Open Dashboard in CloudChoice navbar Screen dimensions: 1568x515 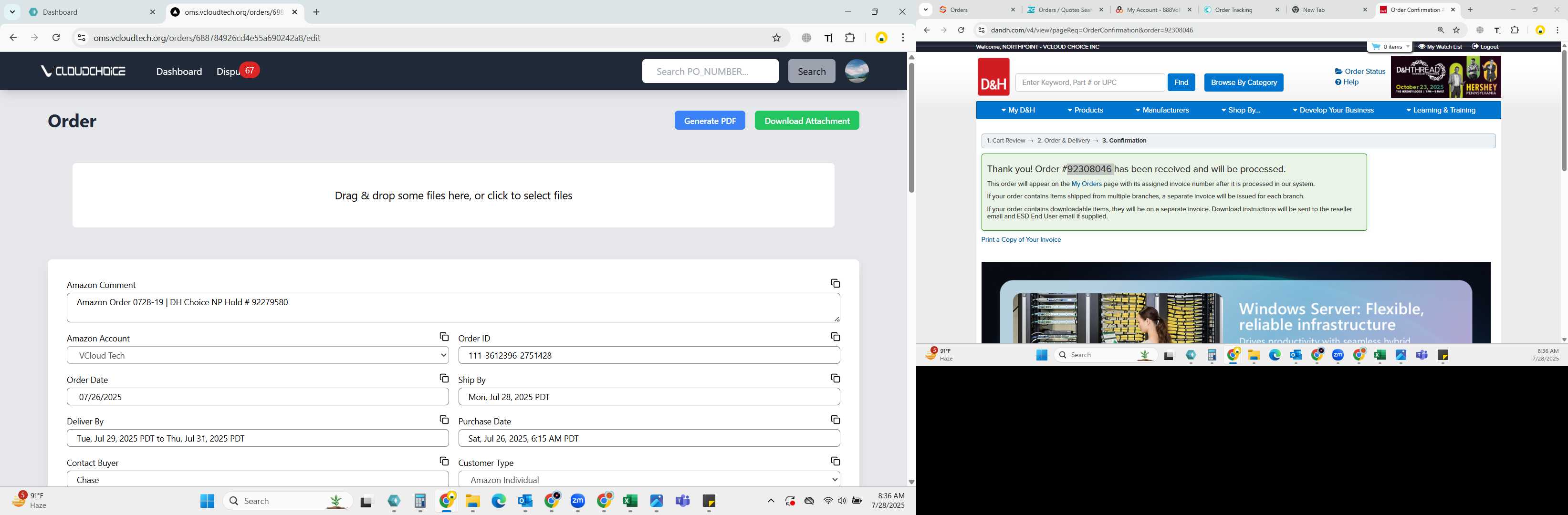click(179, 71)
